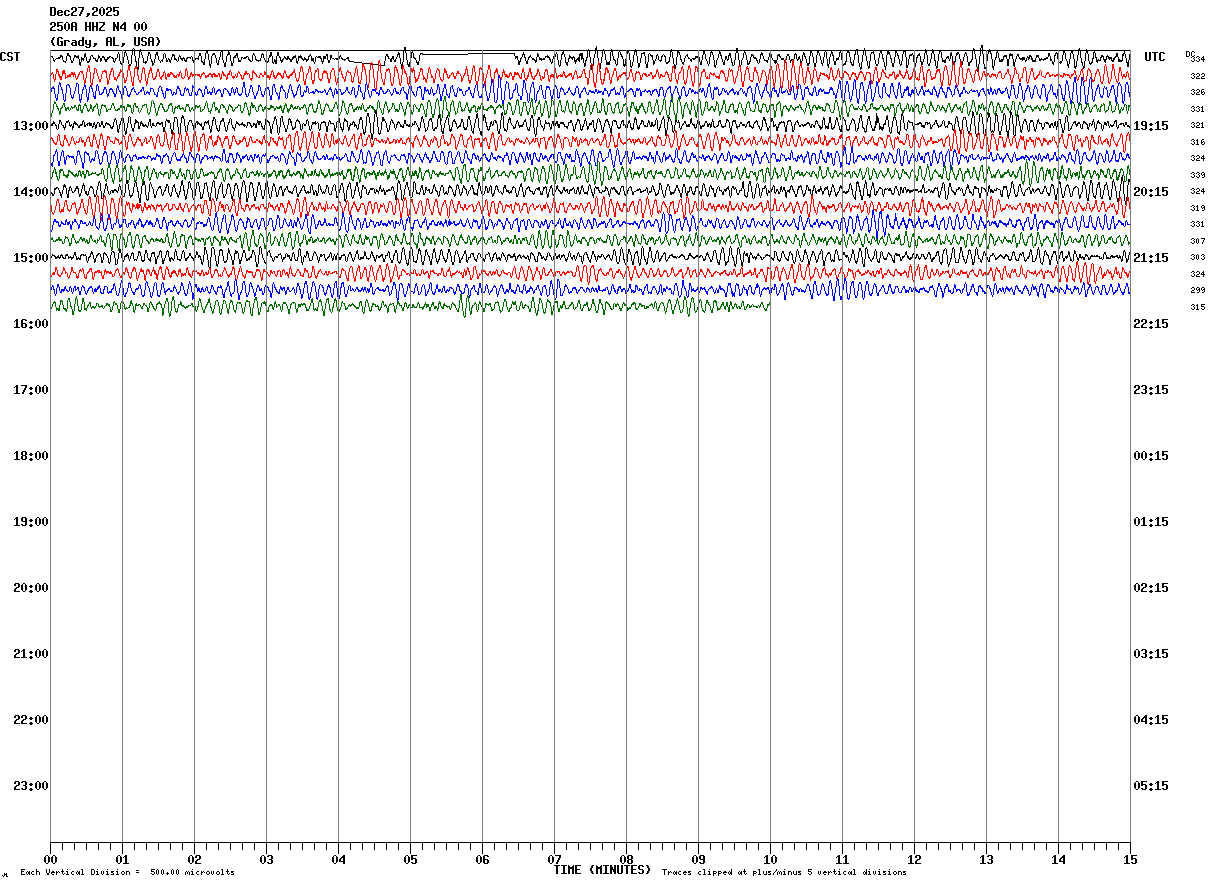Pick minute 04 on the bottom axis
This screenshot has height=886, width=1210.
[x=338, y=860]
